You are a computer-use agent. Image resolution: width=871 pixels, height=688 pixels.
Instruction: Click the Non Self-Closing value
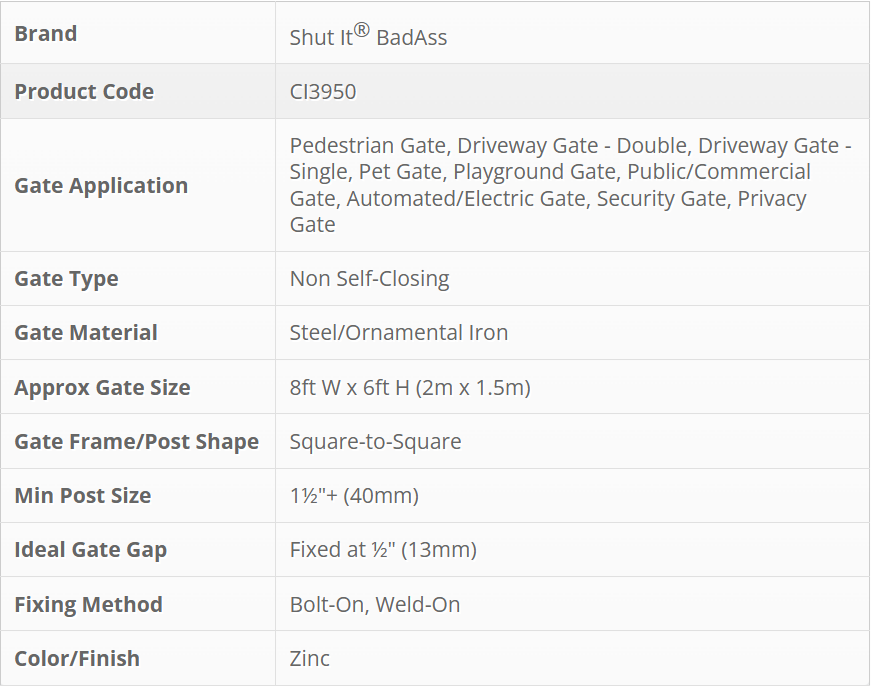coord(369,279)
